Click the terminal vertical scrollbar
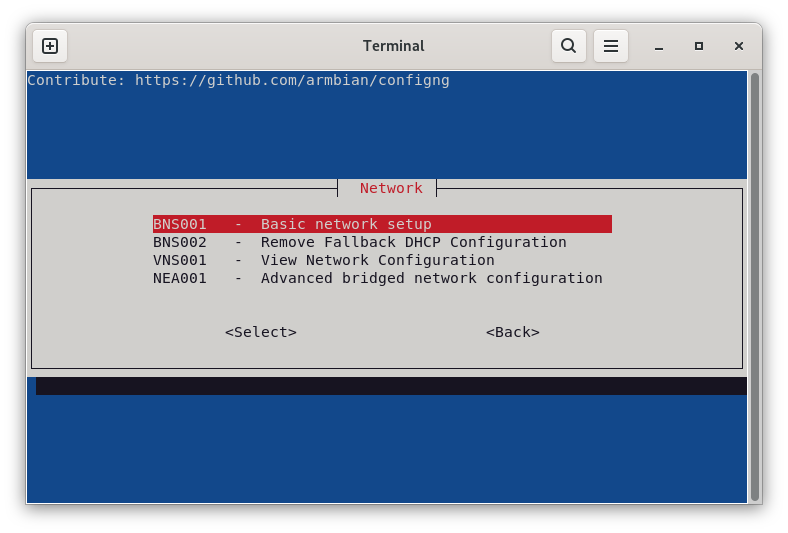Image resolution: width=788 pixels, height=533 pixels. 754,286
